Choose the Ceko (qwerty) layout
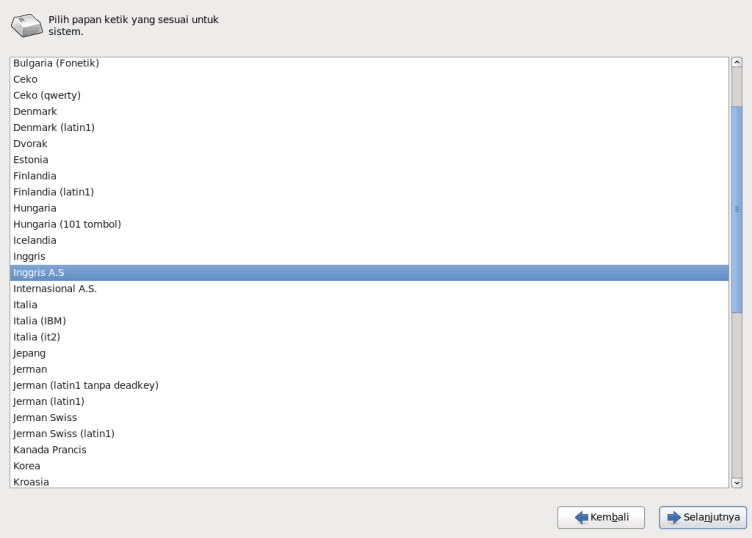The image size is (752, 538). coord(47,95)
